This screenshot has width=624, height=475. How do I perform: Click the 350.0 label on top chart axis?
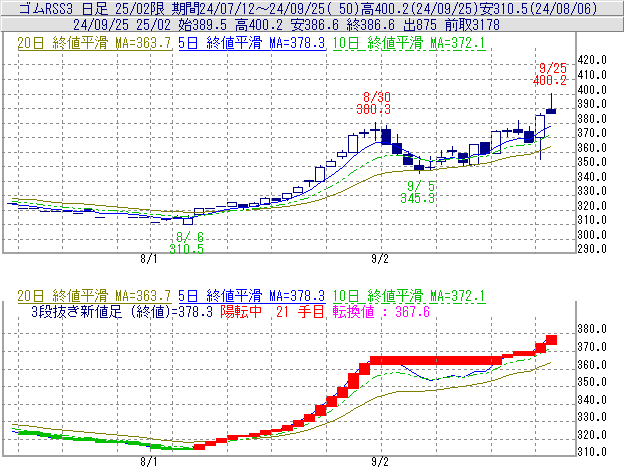pos(592,162)
